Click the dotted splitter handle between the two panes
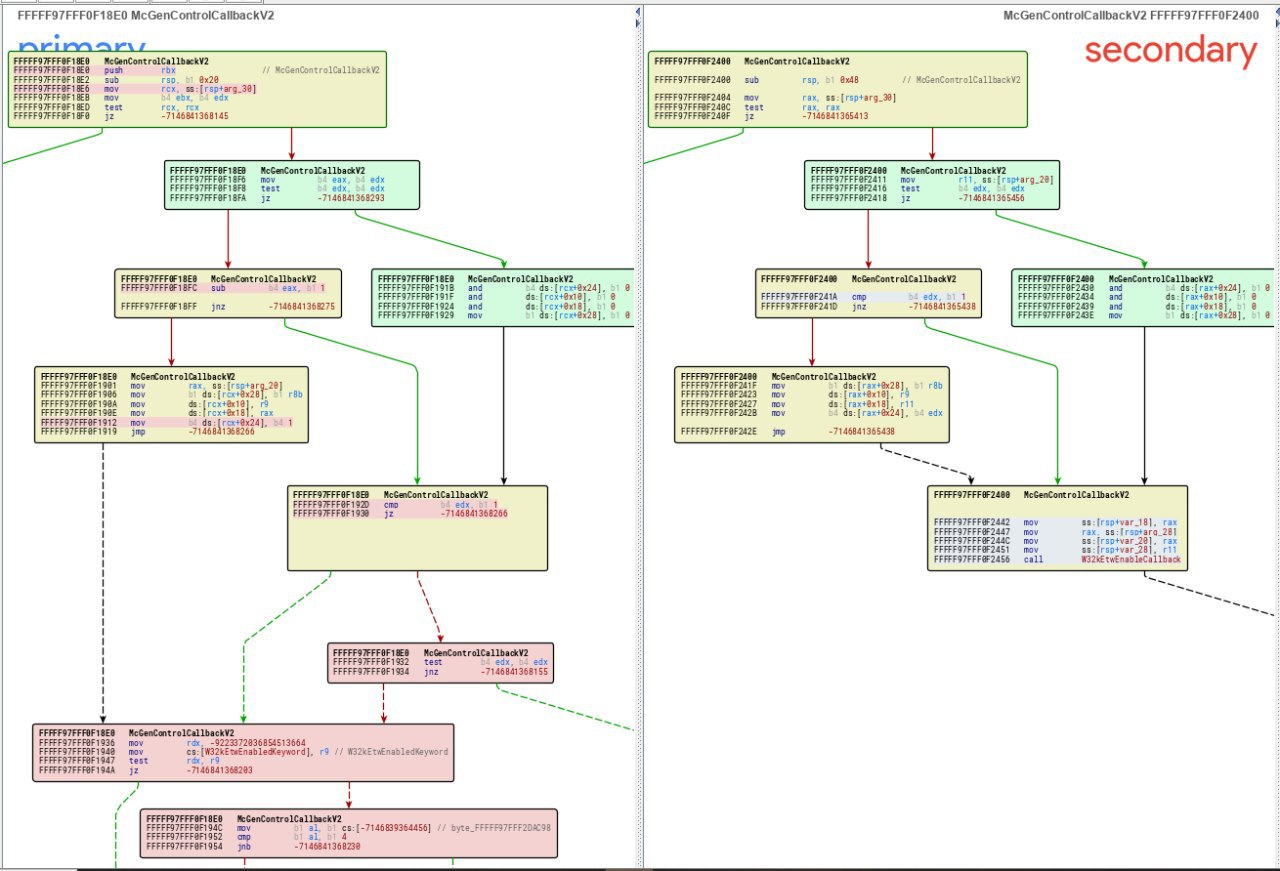Image resolution: width=1280 pixels, height=871 pixels. (640, 435)
